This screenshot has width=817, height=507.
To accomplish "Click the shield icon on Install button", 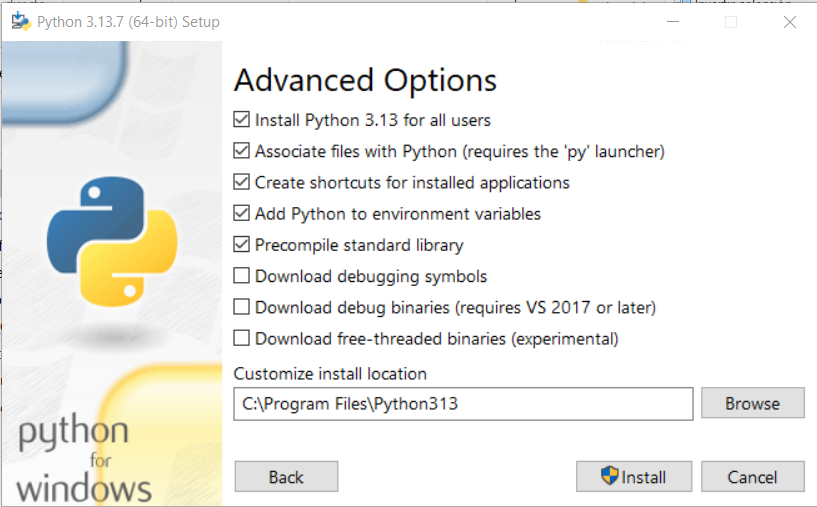I will coord(609,476).
